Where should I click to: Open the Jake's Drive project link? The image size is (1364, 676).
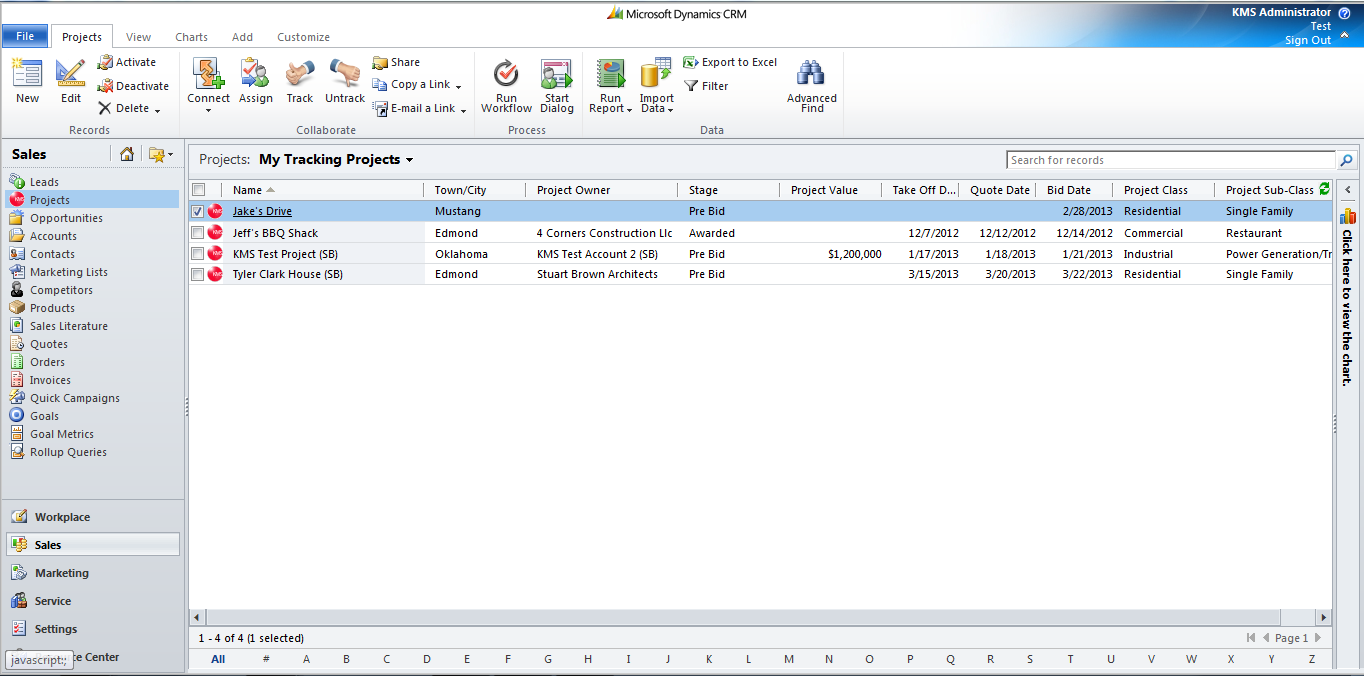(x=262, y=211)
